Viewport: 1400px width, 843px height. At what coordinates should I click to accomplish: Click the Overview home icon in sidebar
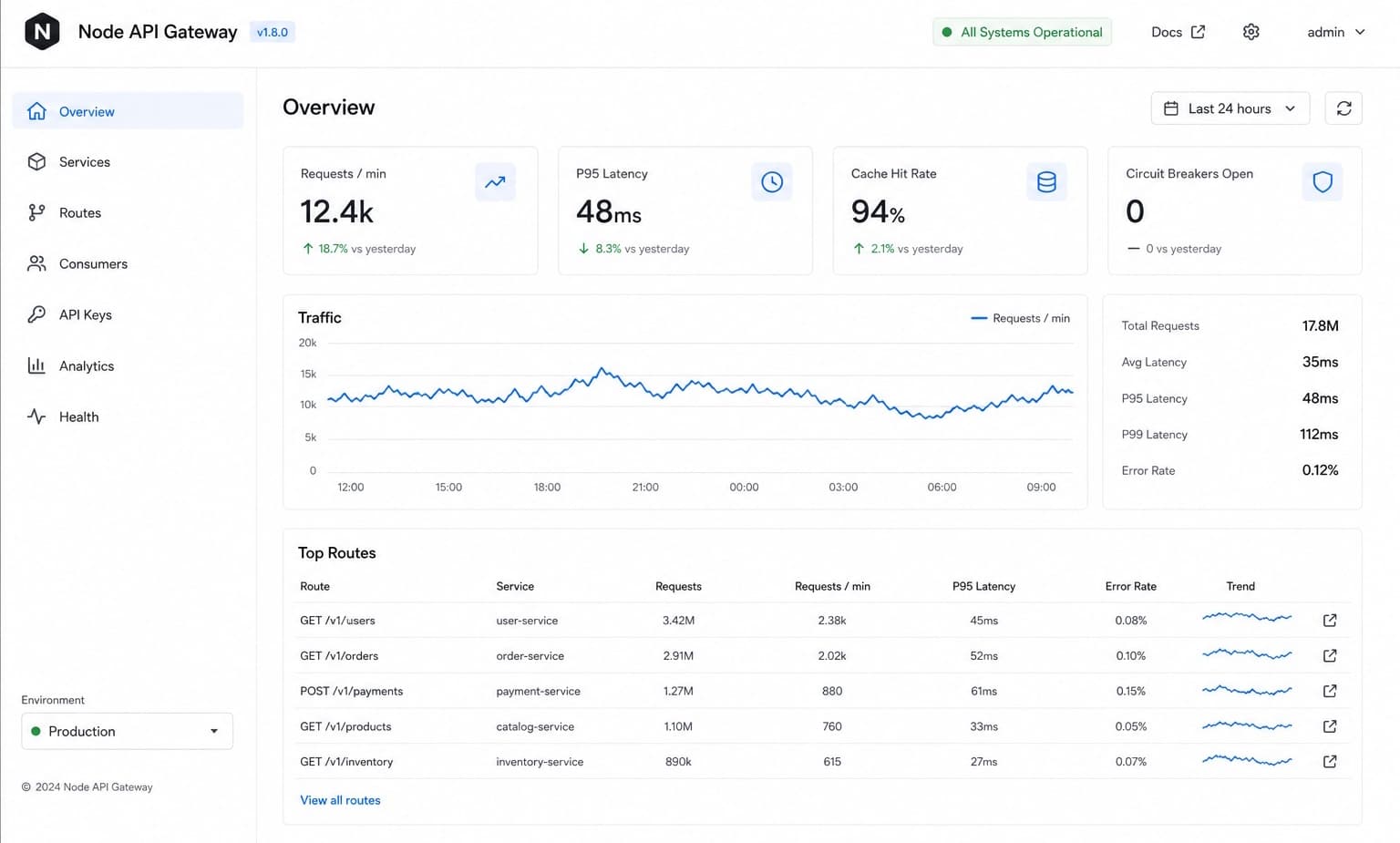[x=36, y=111]
